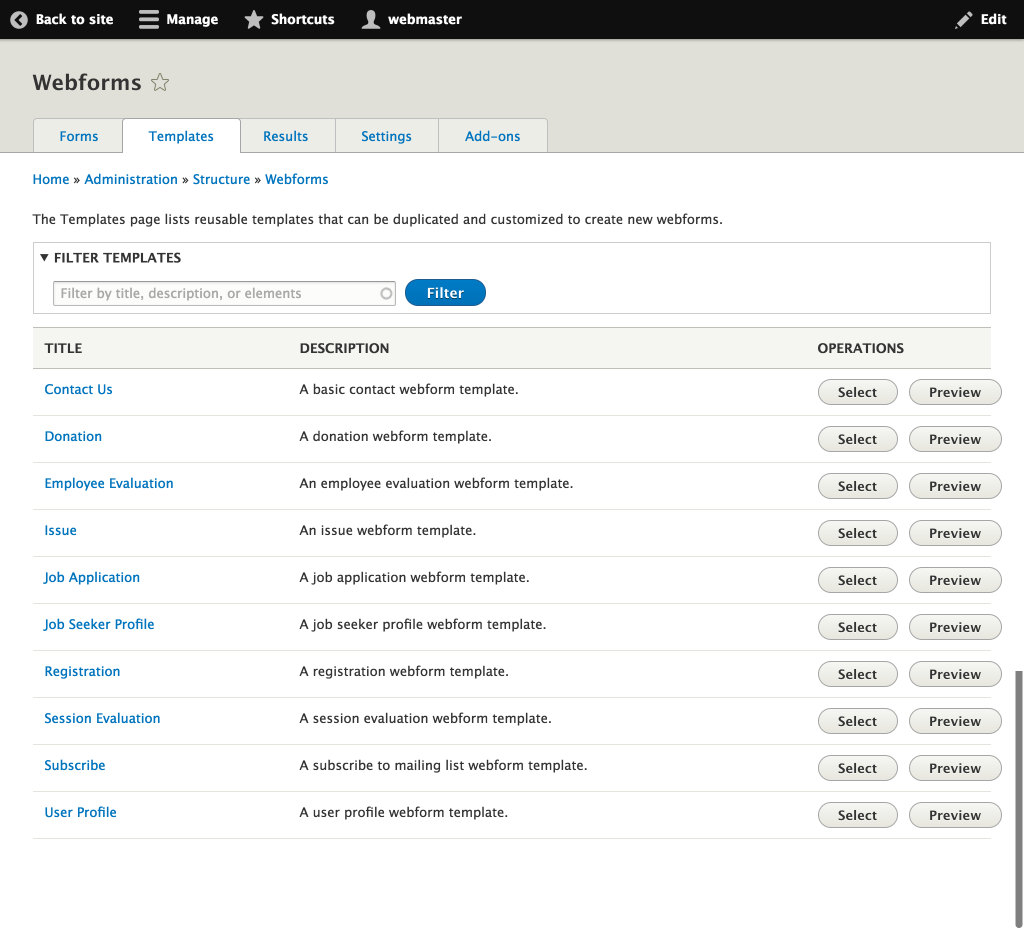Viewport: 1024px width, 930px height.
Task: Click the DESCRIPTION column header
Action: point(344,348)
